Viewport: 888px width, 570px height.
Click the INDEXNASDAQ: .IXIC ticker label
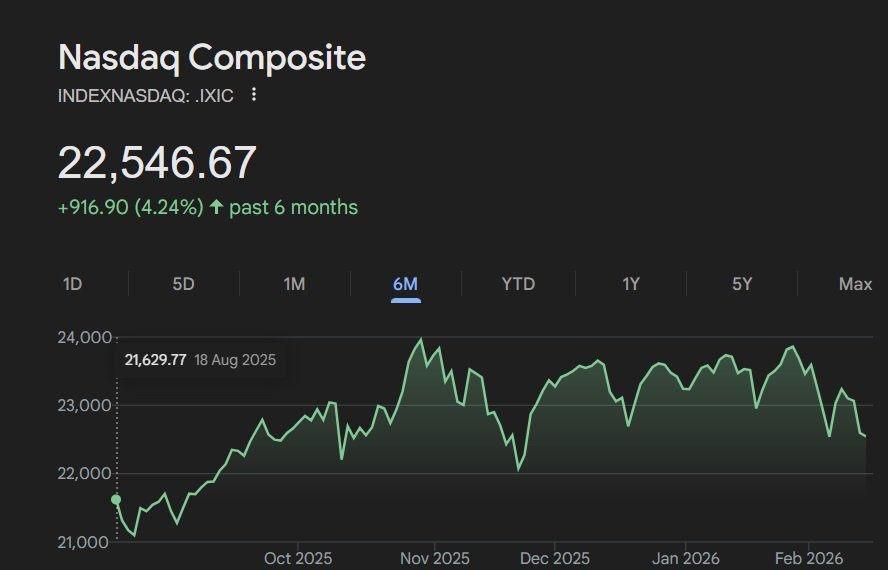(x=148, y=95)
